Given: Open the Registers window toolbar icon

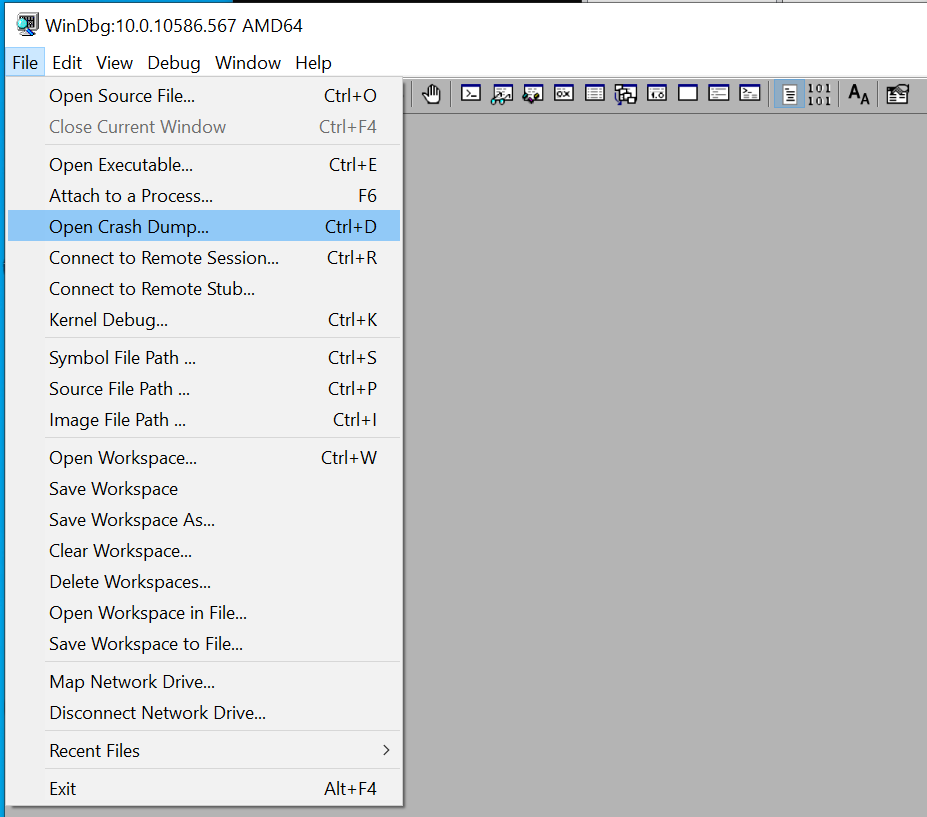Looking at the screenshot, I should pyautogui.click(x=564, y=94).
